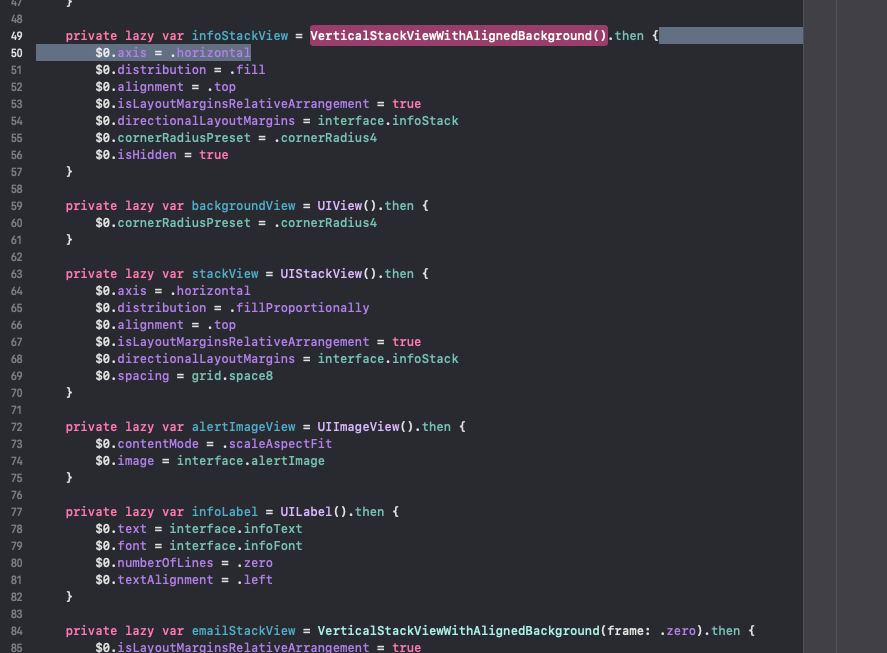Click '.then' on line 49
Image resolution: width=887 pixels, height=653 pixels.
coord(626,36)
